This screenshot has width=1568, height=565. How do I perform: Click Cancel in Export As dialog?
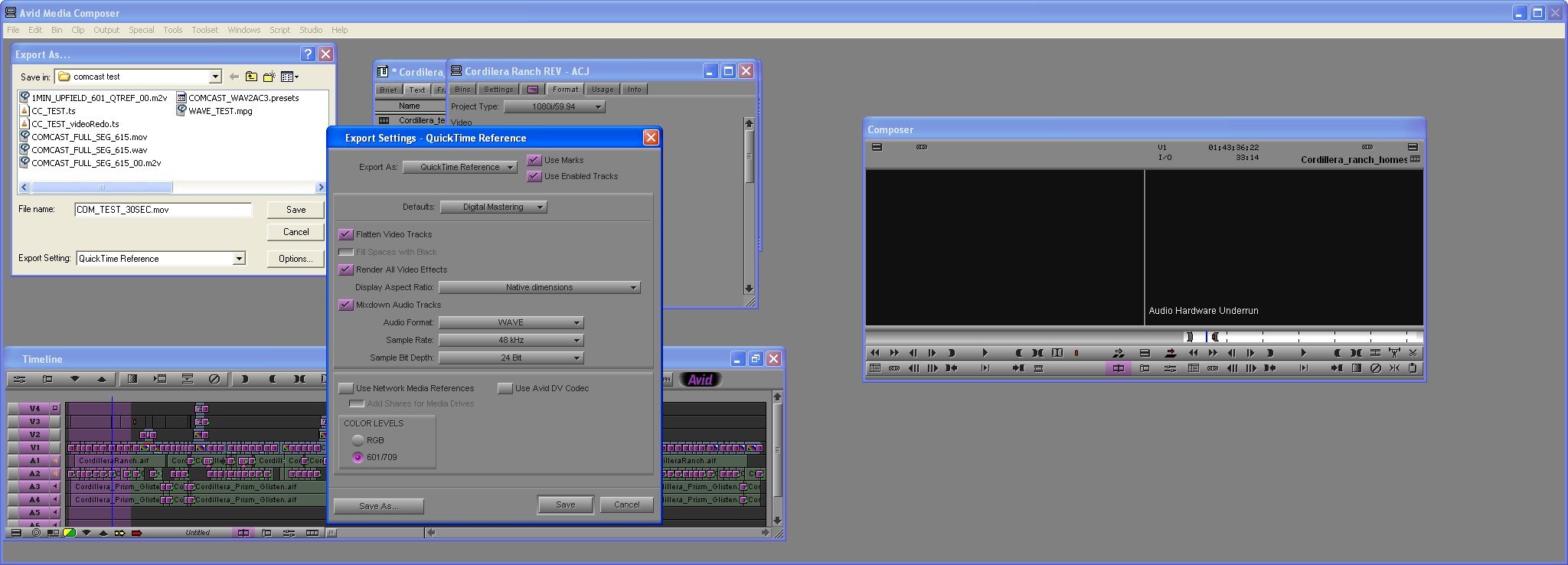(x=296, y=232)
